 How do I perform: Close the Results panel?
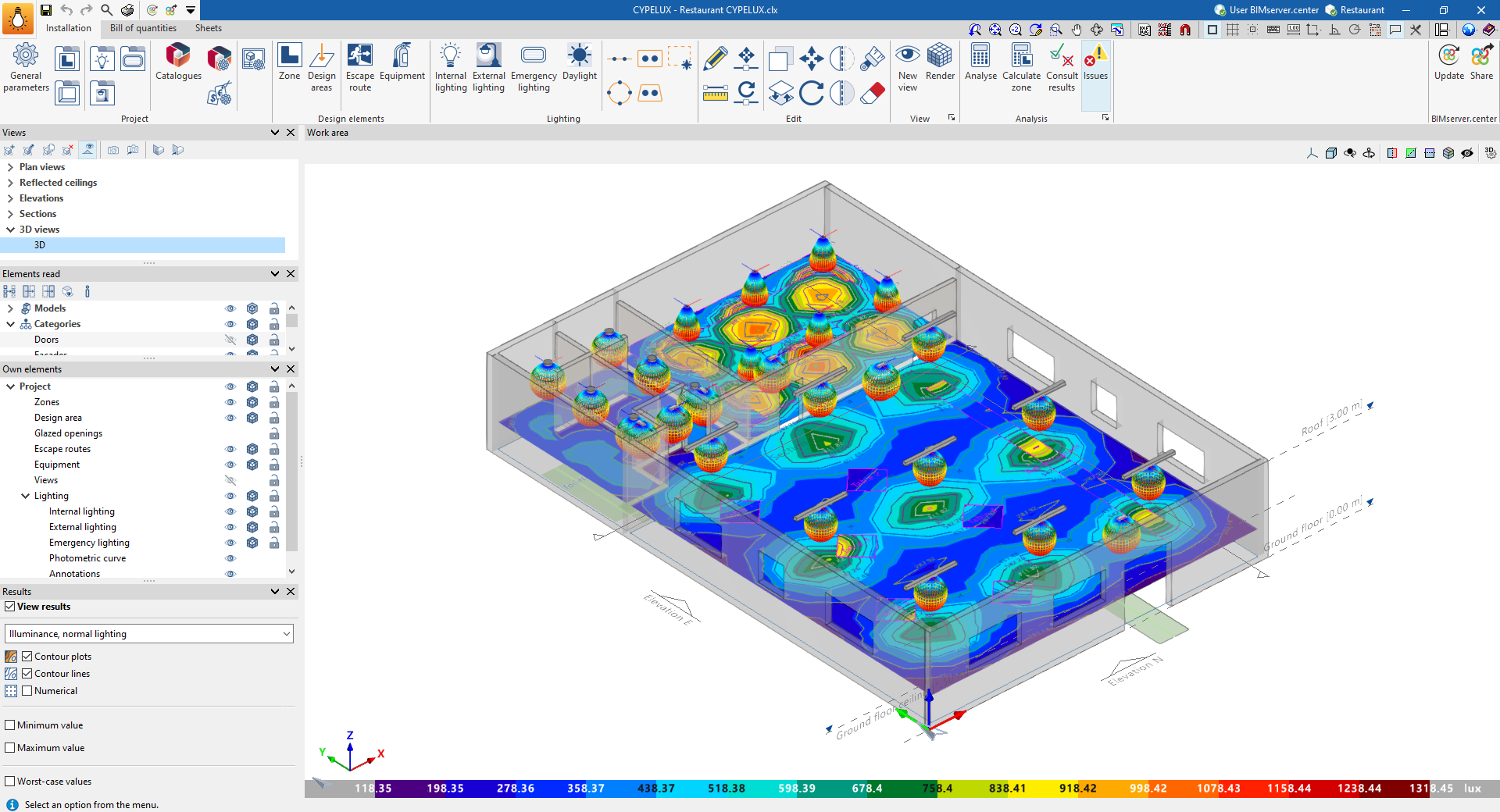(x=291, y=592)
